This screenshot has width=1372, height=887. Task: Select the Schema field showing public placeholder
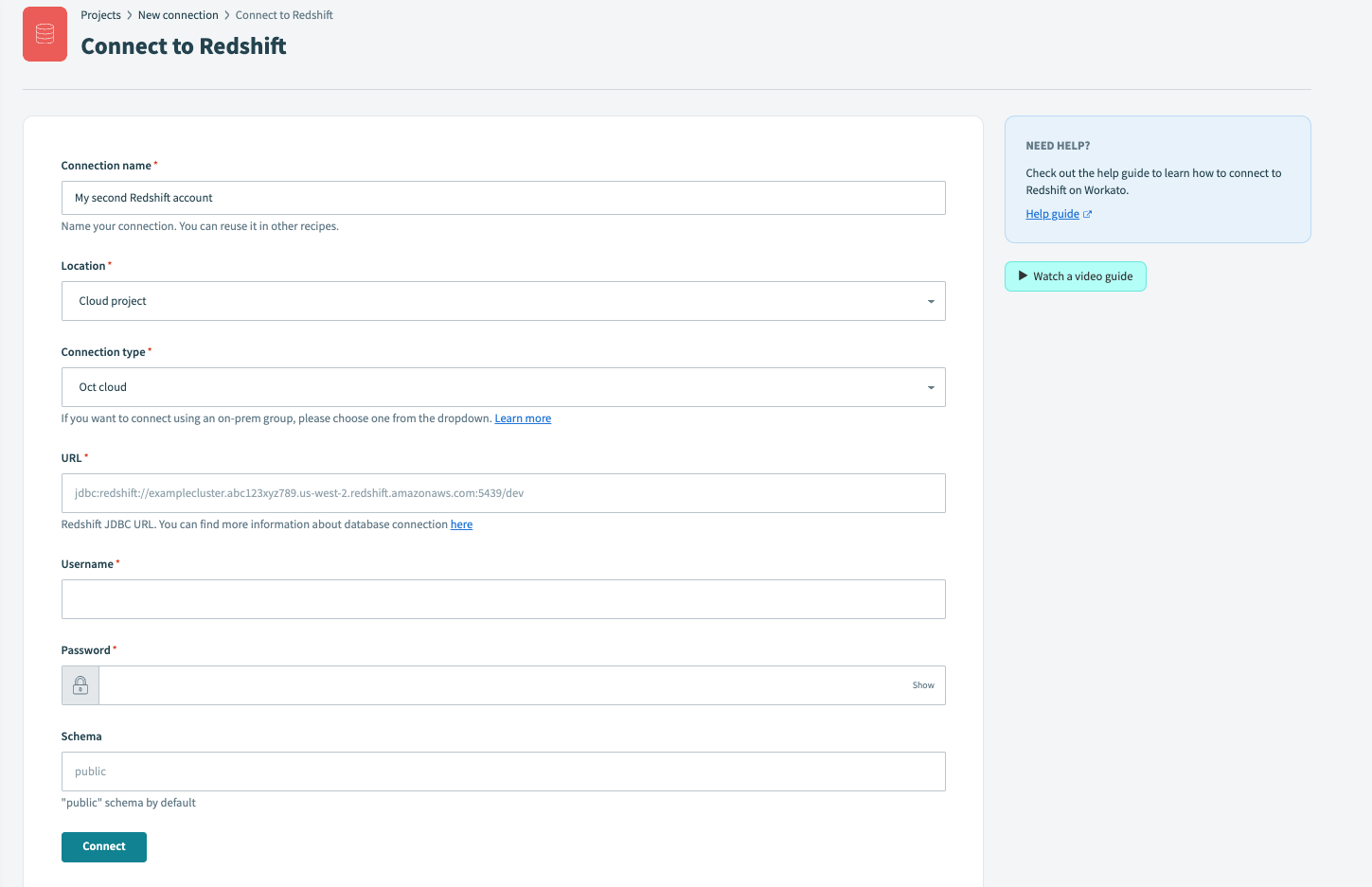pos(503,771)
